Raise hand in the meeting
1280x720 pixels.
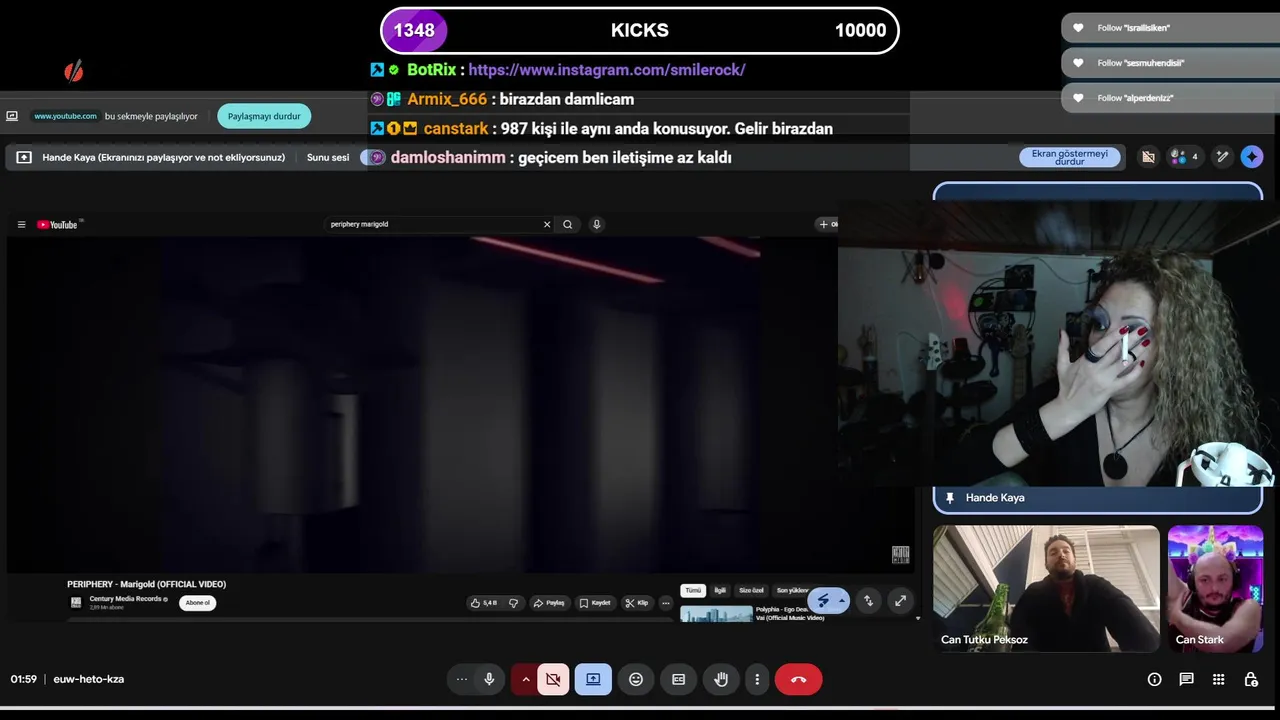721,679
